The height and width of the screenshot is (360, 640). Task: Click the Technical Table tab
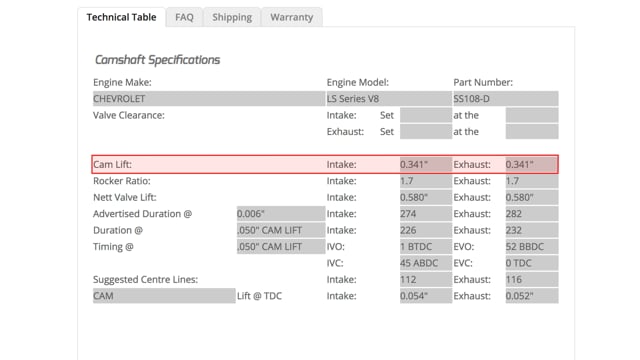click(x=121, y=17)
